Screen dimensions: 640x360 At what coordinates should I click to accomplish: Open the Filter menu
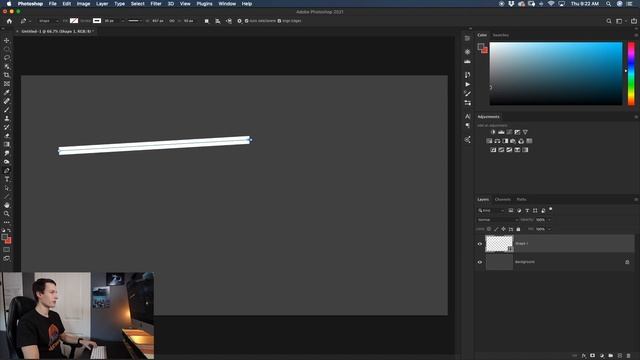pyautogui.click(x=156, y=4)
